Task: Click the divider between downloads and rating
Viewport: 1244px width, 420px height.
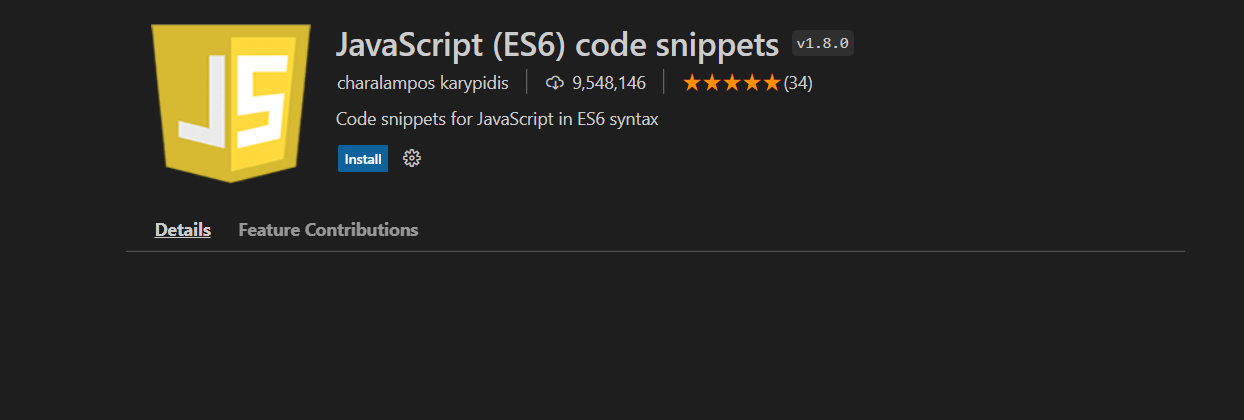Action: pyautogui.click(x=664, y=83)
